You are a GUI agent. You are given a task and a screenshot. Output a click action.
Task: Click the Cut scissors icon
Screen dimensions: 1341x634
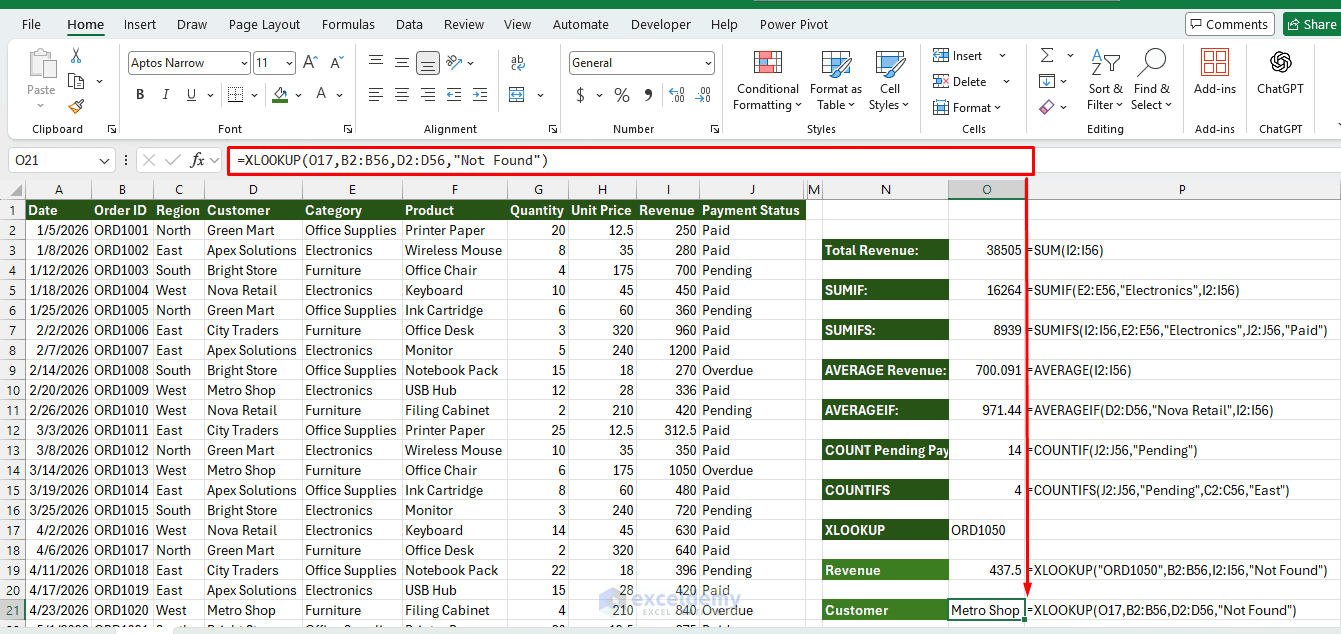(75, 56)
